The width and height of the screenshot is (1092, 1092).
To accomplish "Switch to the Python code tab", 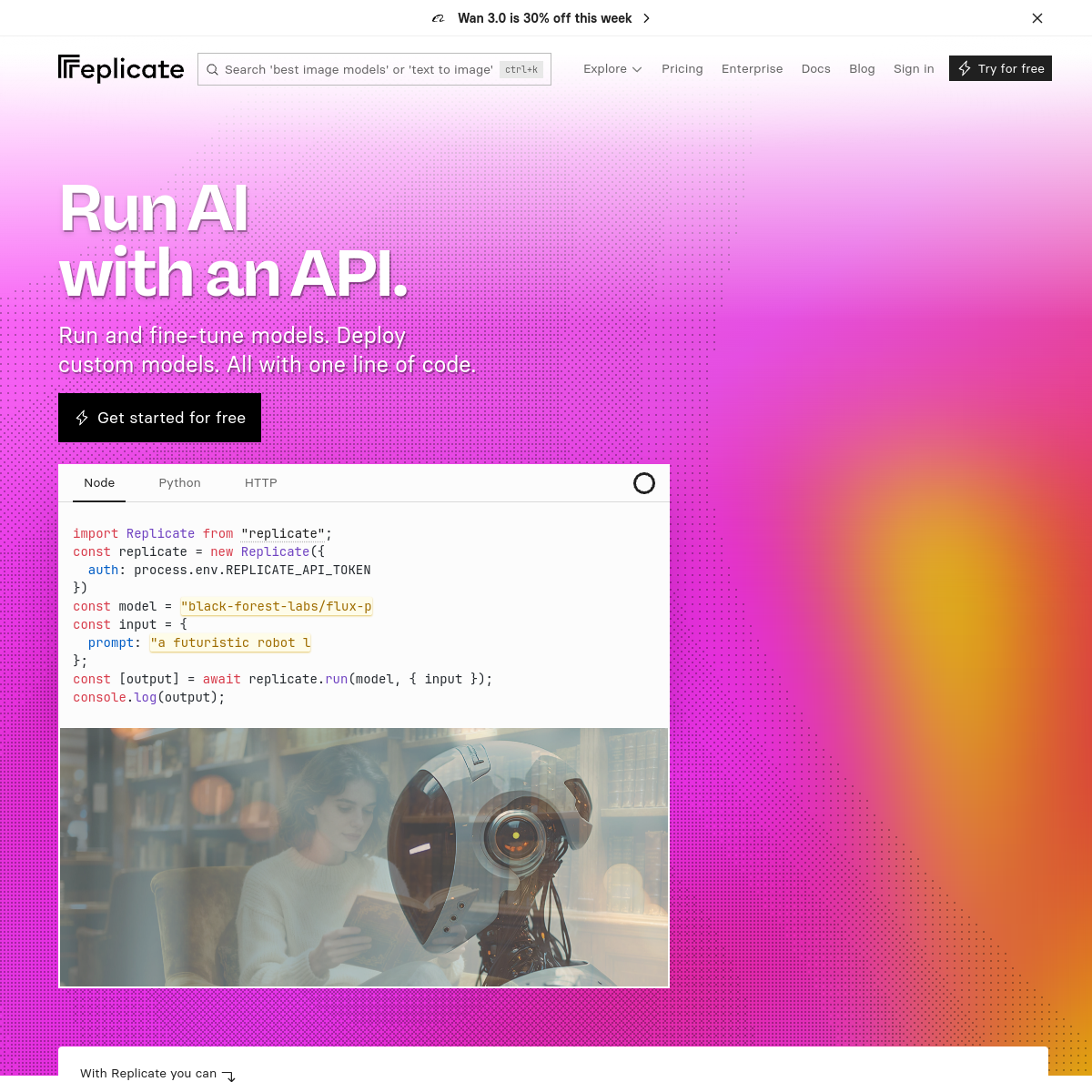I will [179, 483].
